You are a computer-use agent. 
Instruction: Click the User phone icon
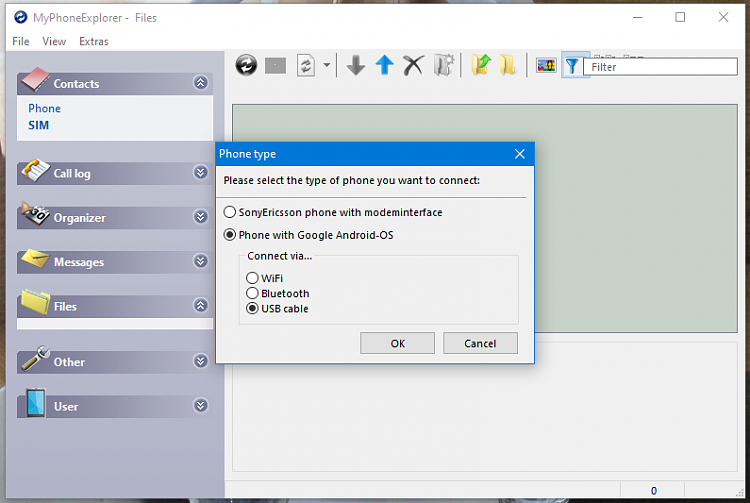[x=36, y=402]
